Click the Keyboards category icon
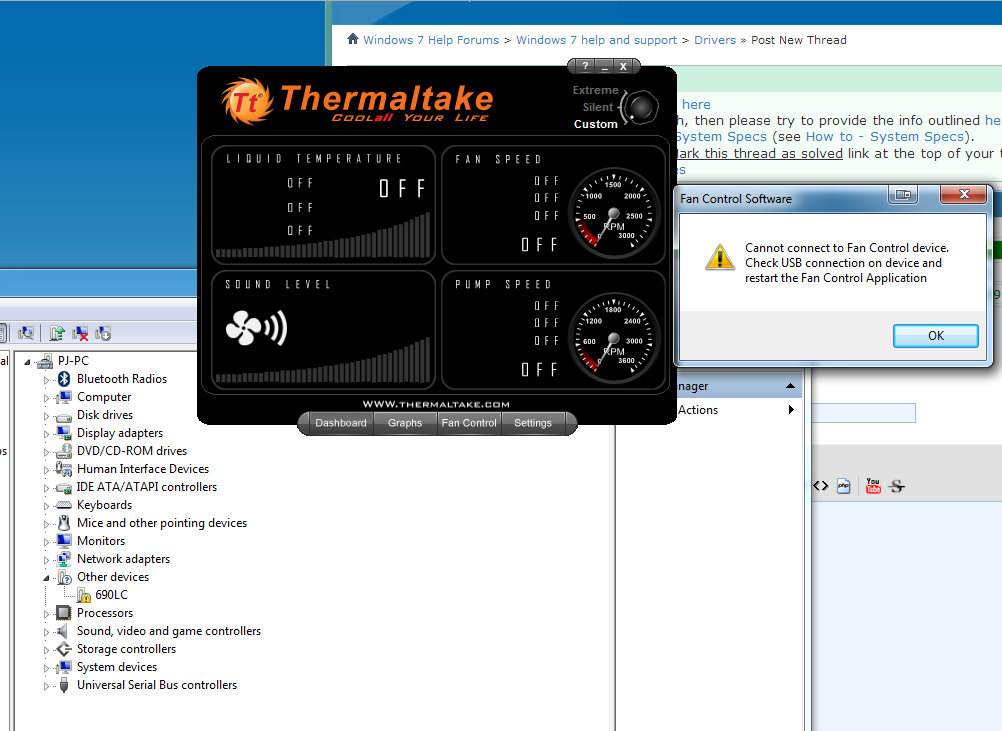 pyautogui.click(x=63, y=505)
